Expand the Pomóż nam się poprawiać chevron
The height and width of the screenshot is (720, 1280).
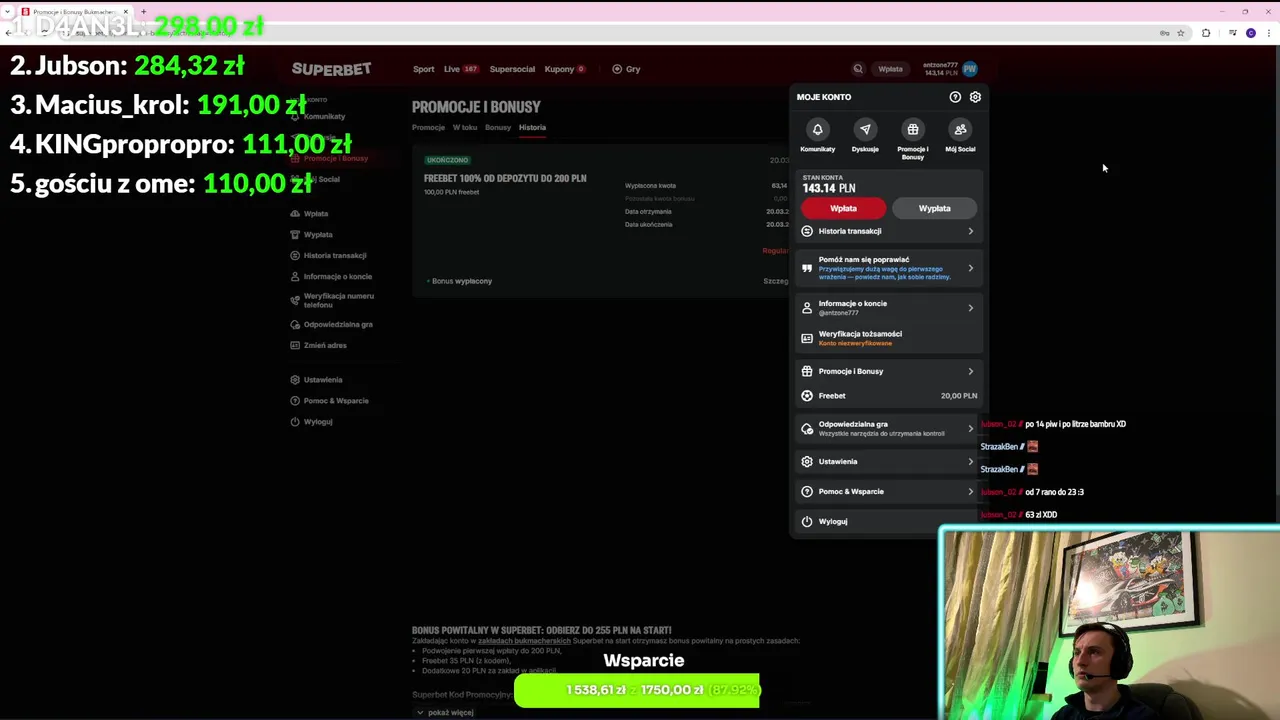[x=970, y=268]
